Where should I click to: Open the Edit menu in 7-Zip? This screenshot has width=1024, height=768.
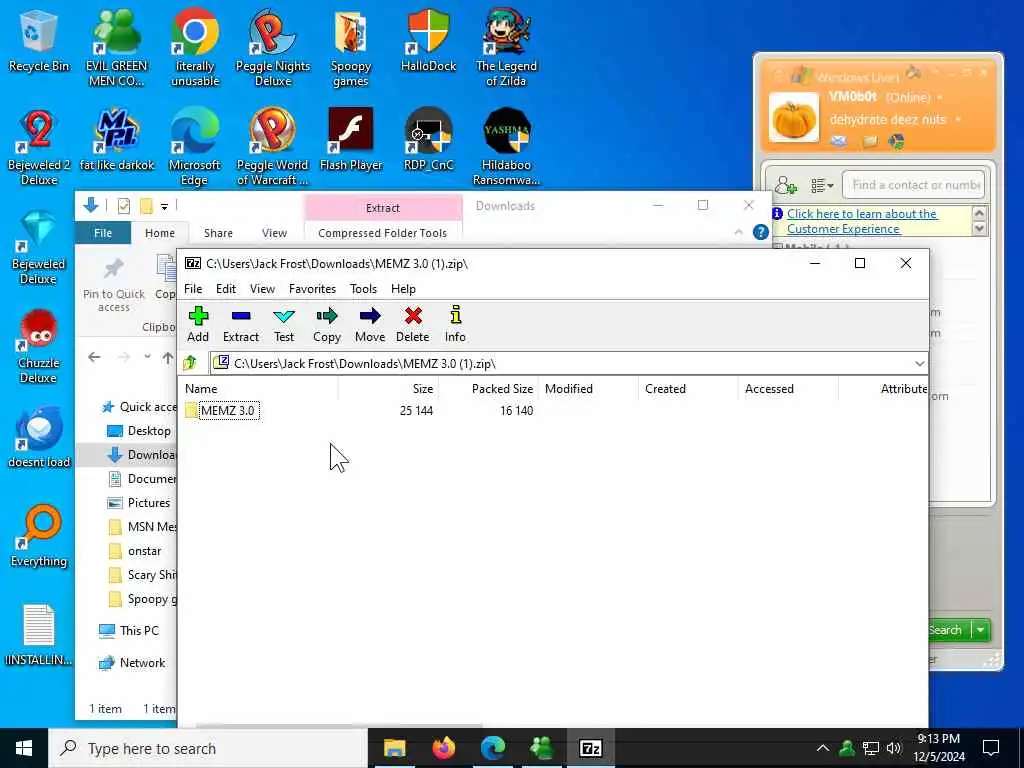tap(226, 289)
